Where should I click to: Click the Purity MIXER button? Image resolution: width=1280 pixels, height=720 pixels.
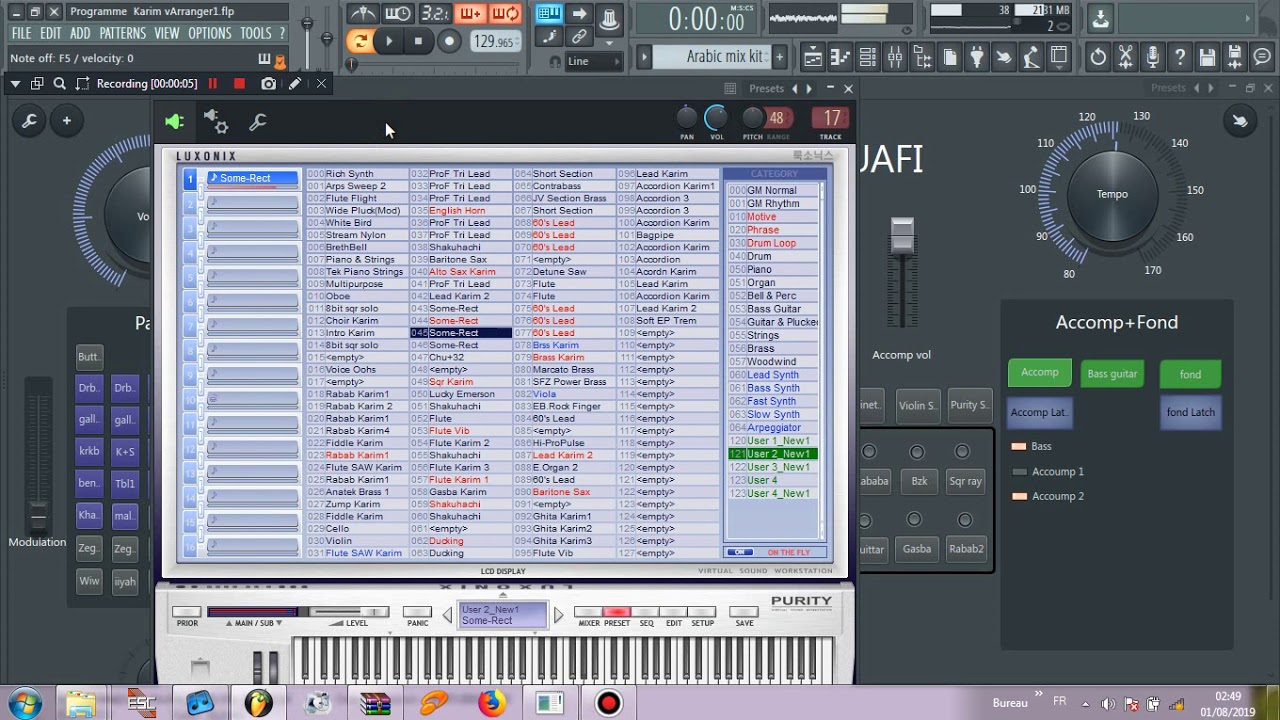click(589, 612)
